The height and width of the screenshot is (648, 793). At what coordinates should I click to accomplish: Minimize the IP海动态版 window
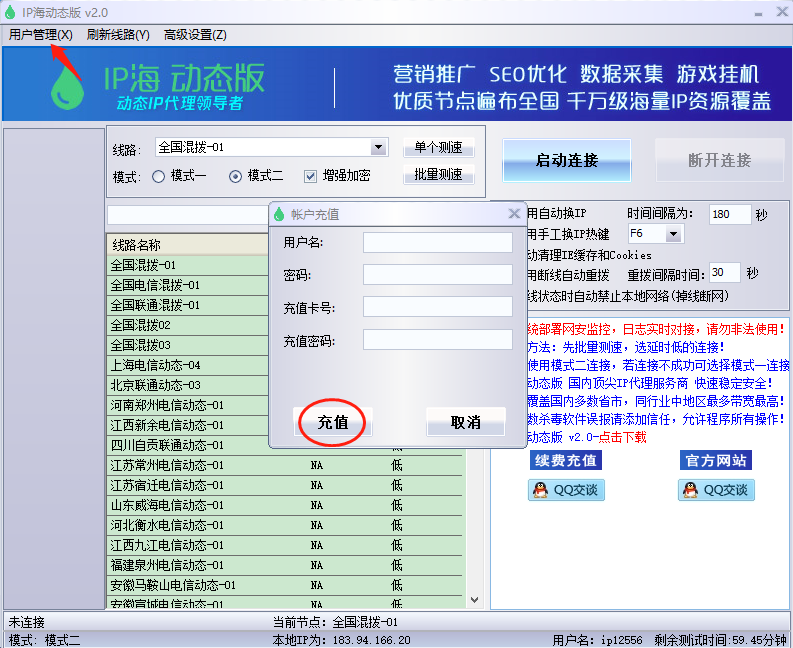tap(758, 13)
